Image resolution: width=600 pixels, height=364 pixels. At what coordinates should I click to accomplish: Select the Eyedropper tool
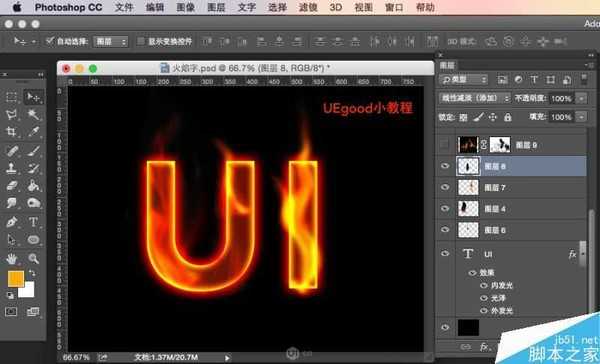33,132
